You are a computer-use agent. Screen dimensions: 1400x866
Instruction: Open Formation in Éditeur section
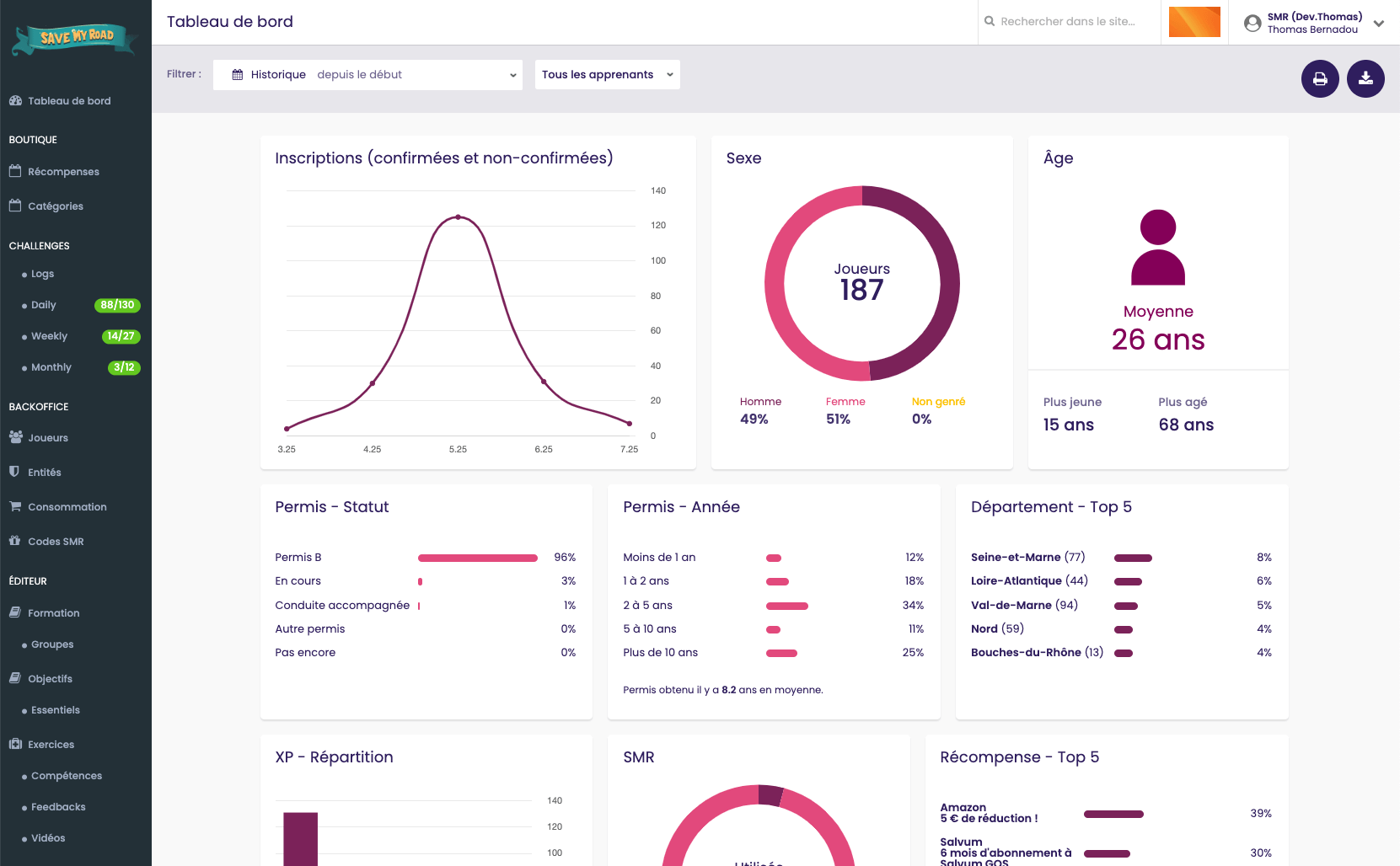pos(54,613)
